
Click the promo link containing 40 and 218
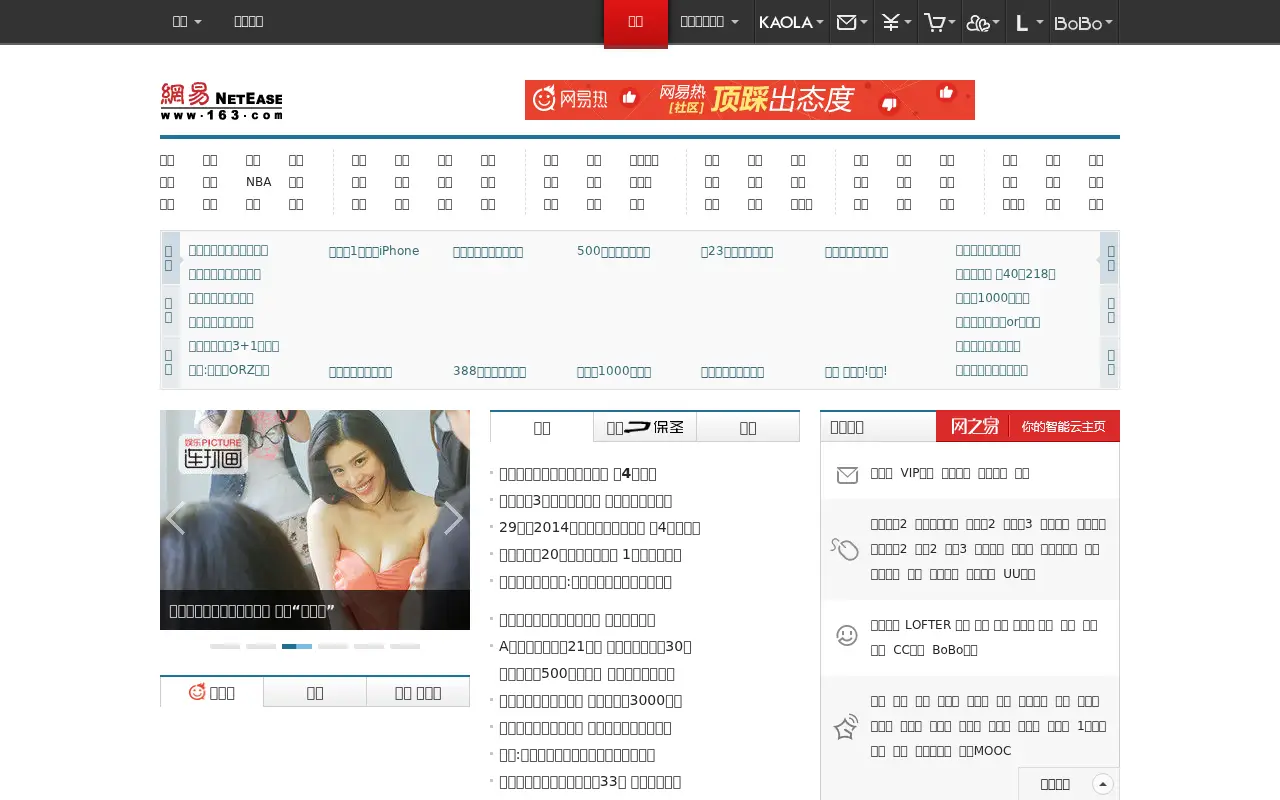tap(1005, 274)
